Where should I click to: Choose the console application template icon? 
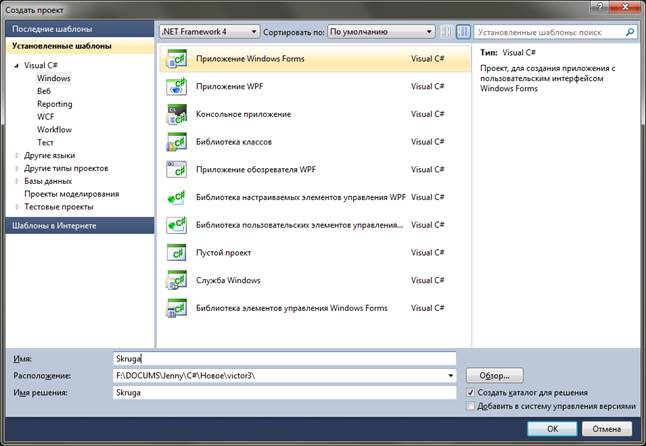pyautogui.click(x=177, y=114)
